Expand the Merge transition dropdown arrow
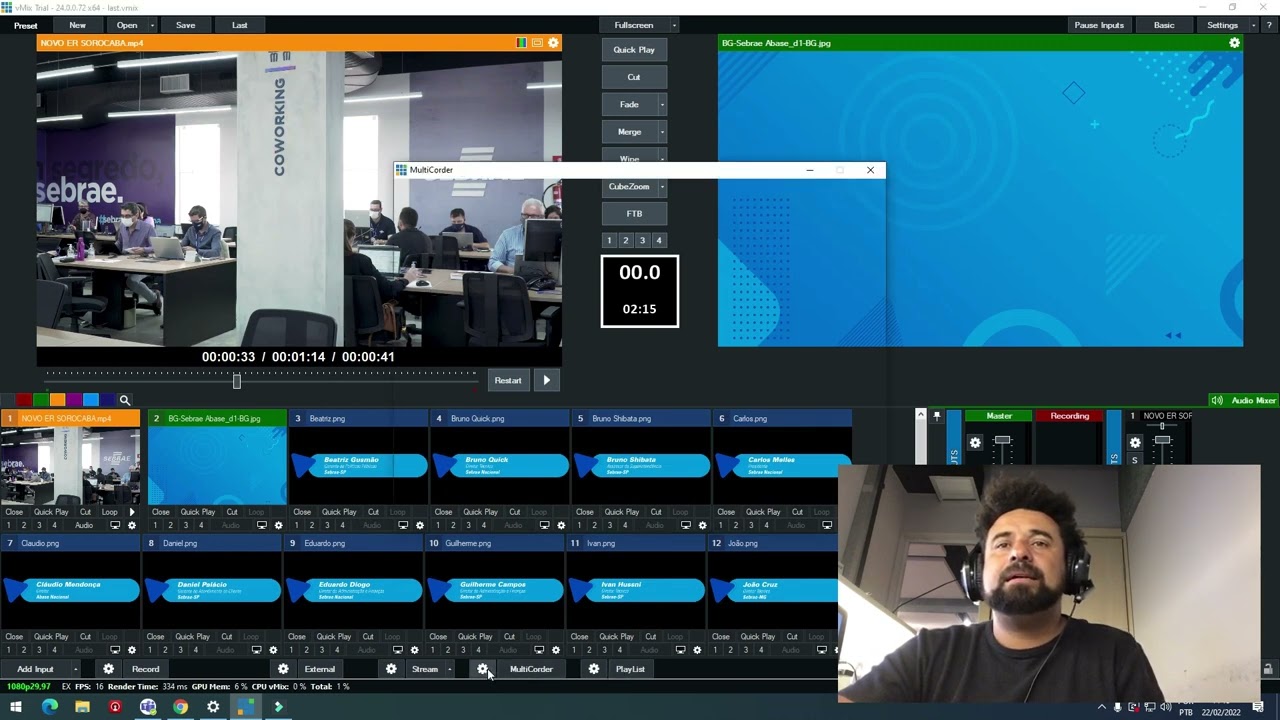Viewport: 1280px width, 720px height. coord(662,132)
